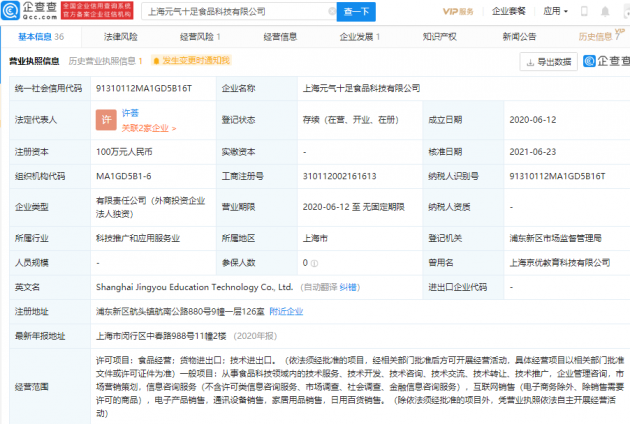The width and height of the screenshot is (630, 424).
Task: Select 成立日期 value 2020-06-12
Action: (x=533, y=120)
